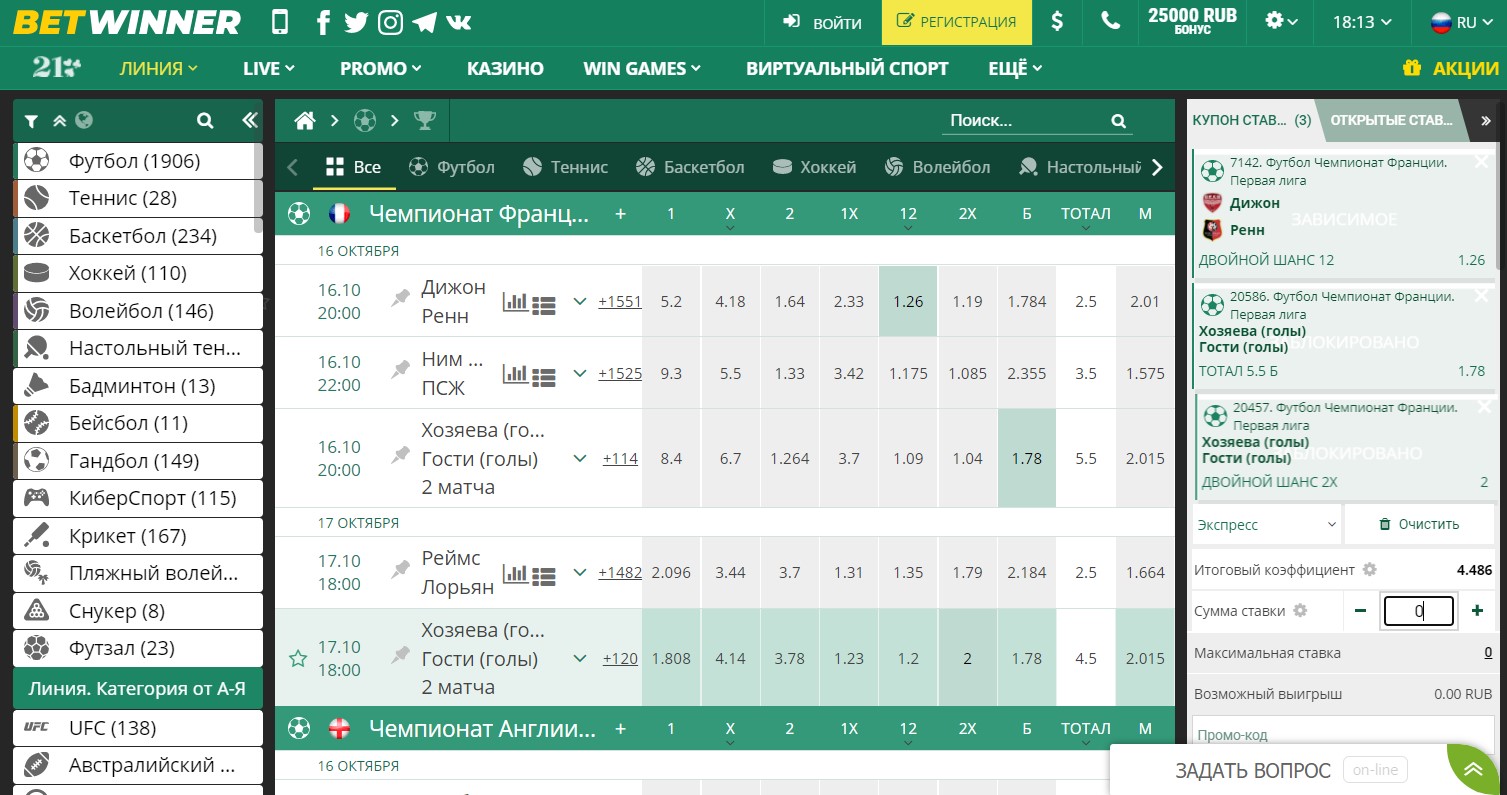Switch to Теннис sport tab
This screenshot has height=795, width=1507.
tap(565, 167)
